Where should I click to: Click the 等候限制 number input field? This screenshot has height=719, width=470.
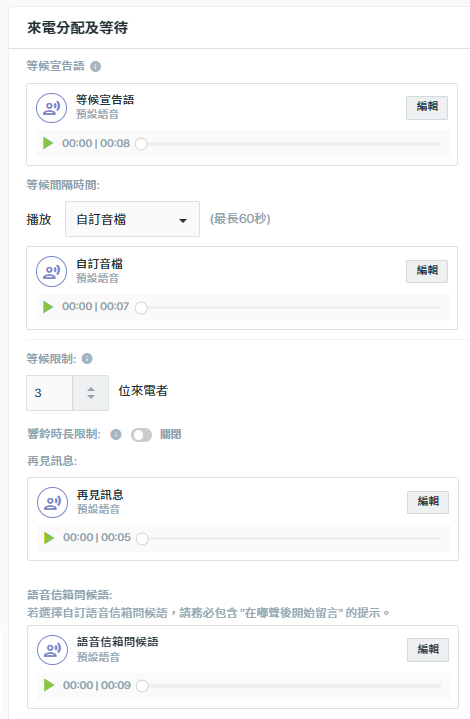[50, 393]
